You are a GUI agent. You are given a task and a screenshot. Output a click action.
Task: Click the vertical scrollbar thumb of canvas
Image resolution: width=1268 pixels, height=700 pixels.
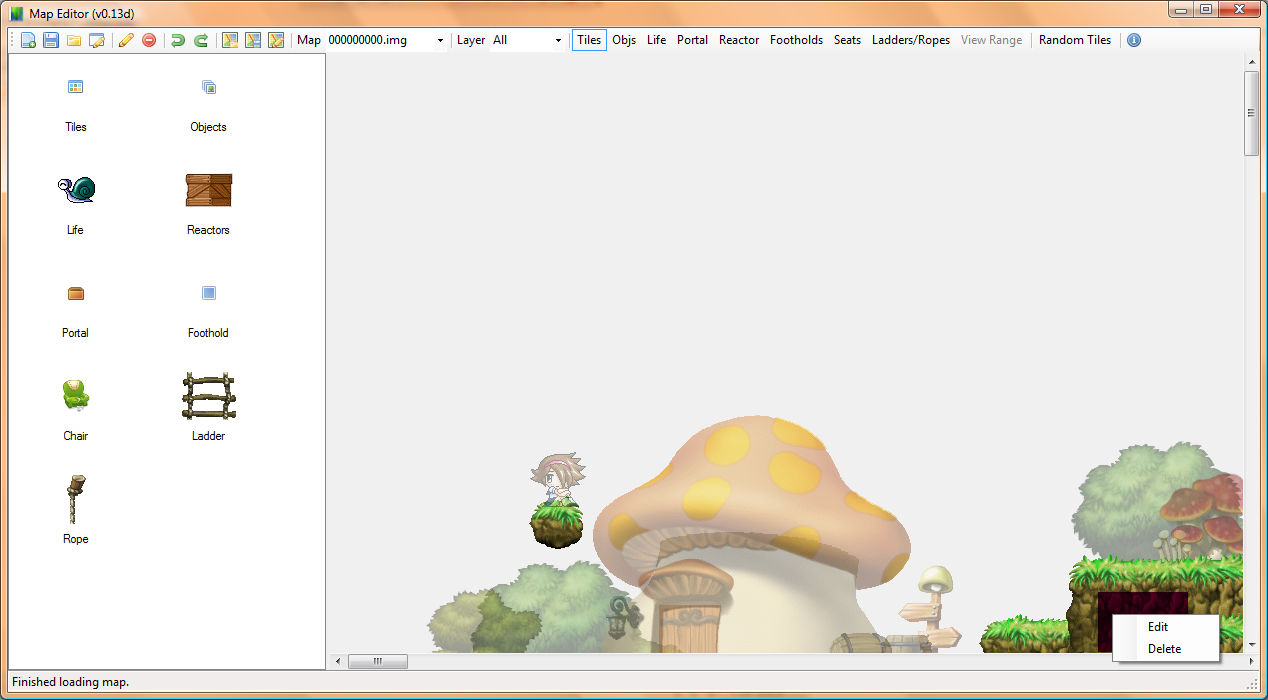[1251, 113]
